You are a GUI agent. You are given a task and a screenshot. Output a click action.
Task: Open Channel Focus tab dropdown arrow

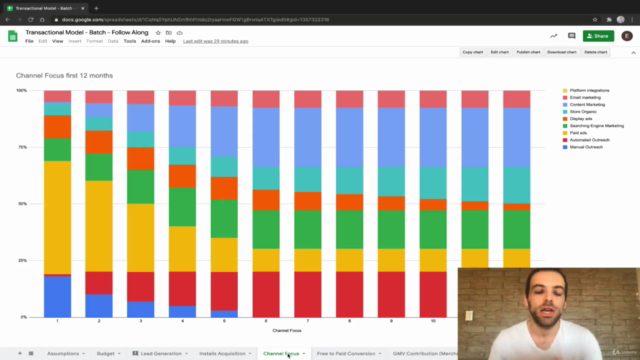[x=304, y=353]
